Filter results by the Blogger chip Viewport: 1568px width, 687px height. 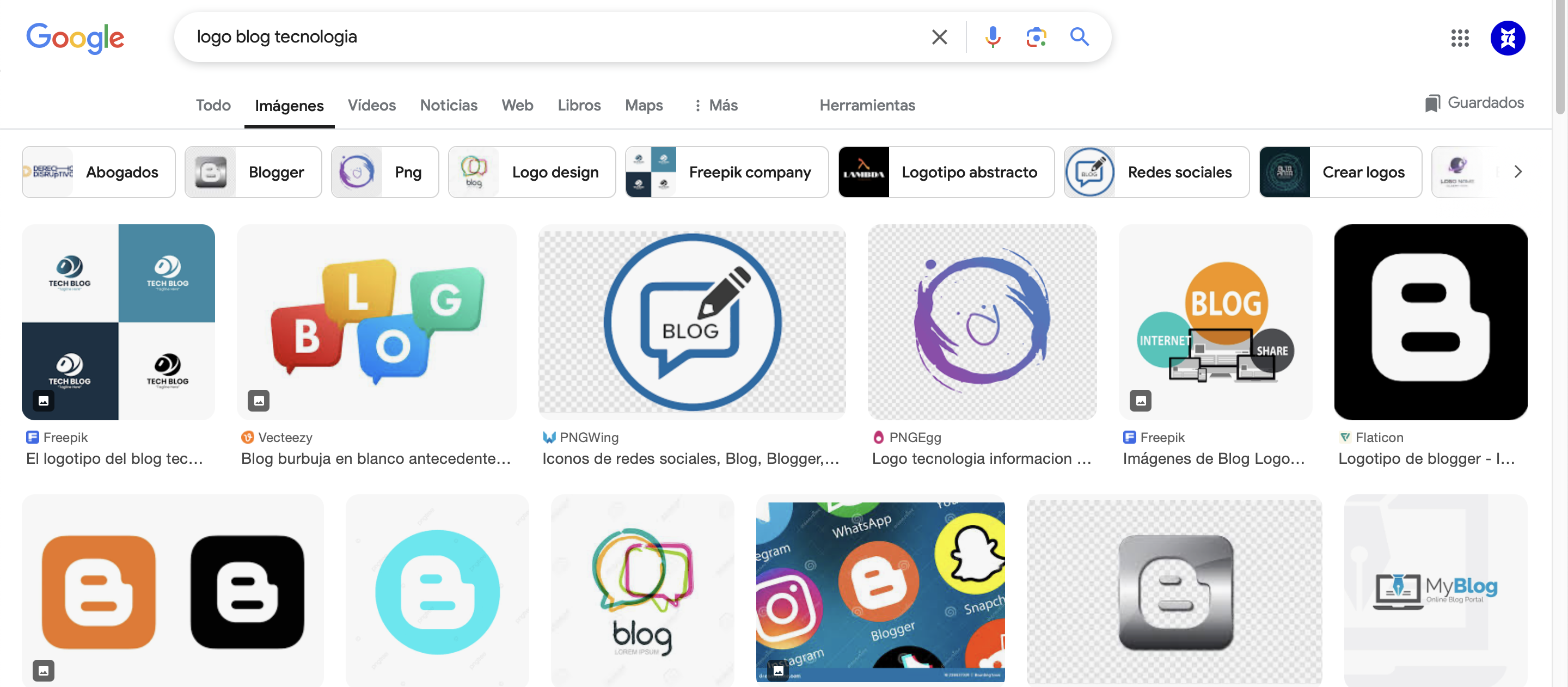(x=253, y=172)
